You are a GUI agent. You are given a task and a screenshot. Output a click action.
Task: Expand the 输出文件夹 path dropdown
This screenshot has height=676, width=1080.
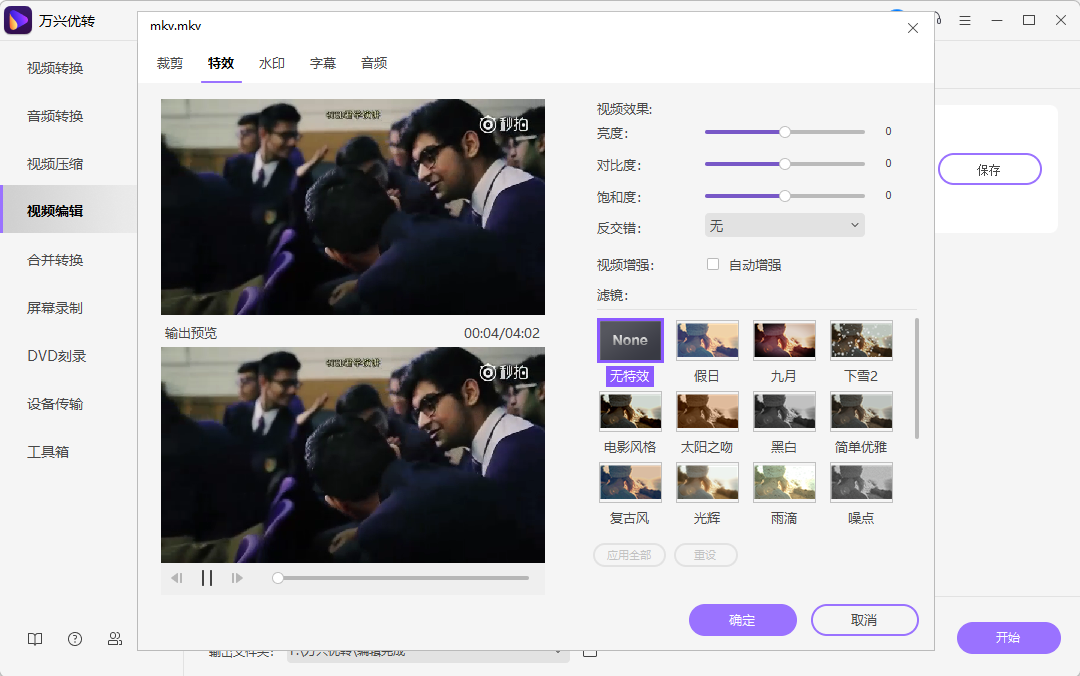[x=560, y=649]
